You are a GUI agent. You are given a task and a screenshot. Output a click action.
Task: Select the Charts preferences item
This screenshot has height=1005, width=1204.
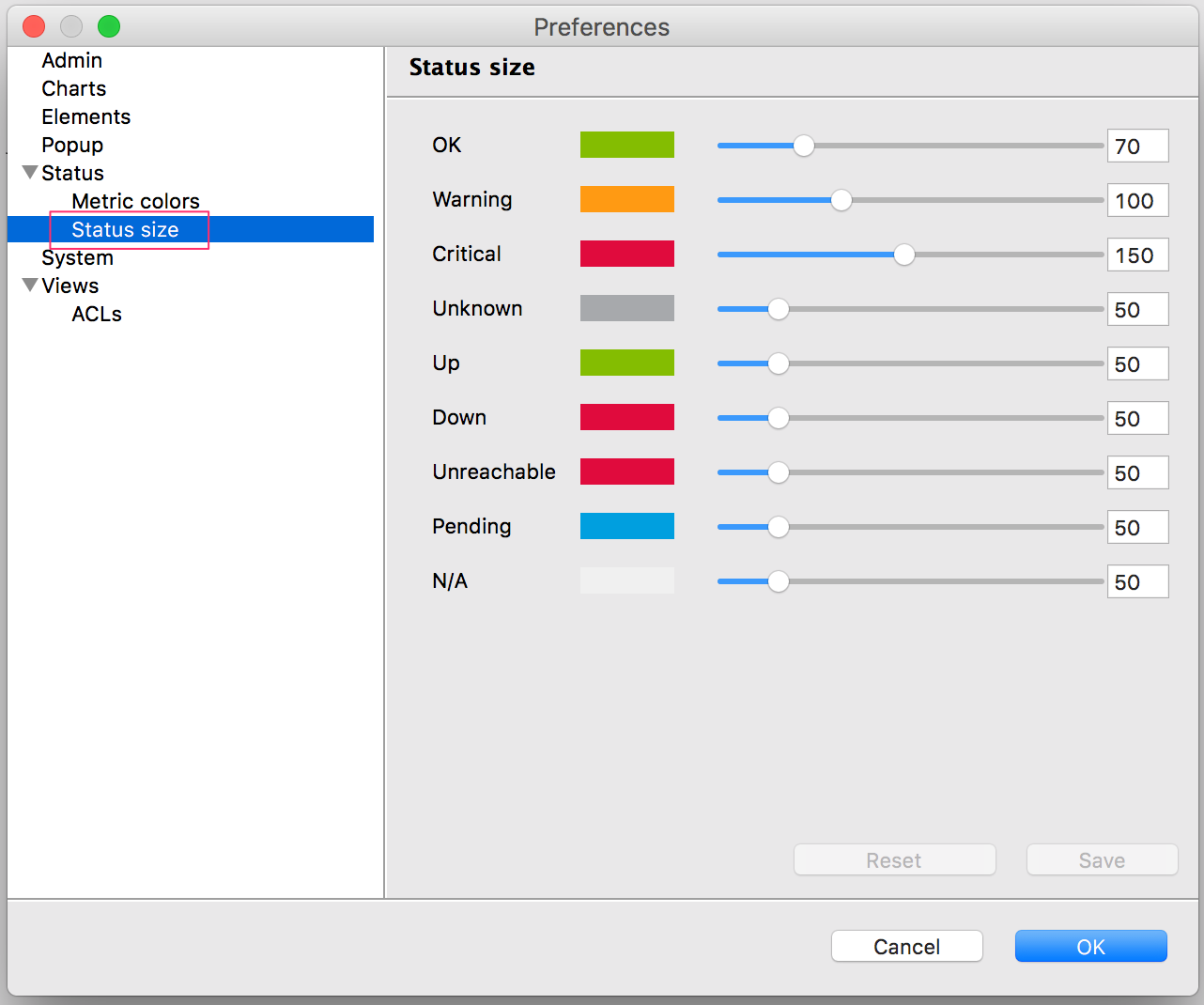(x=73, y=88)
